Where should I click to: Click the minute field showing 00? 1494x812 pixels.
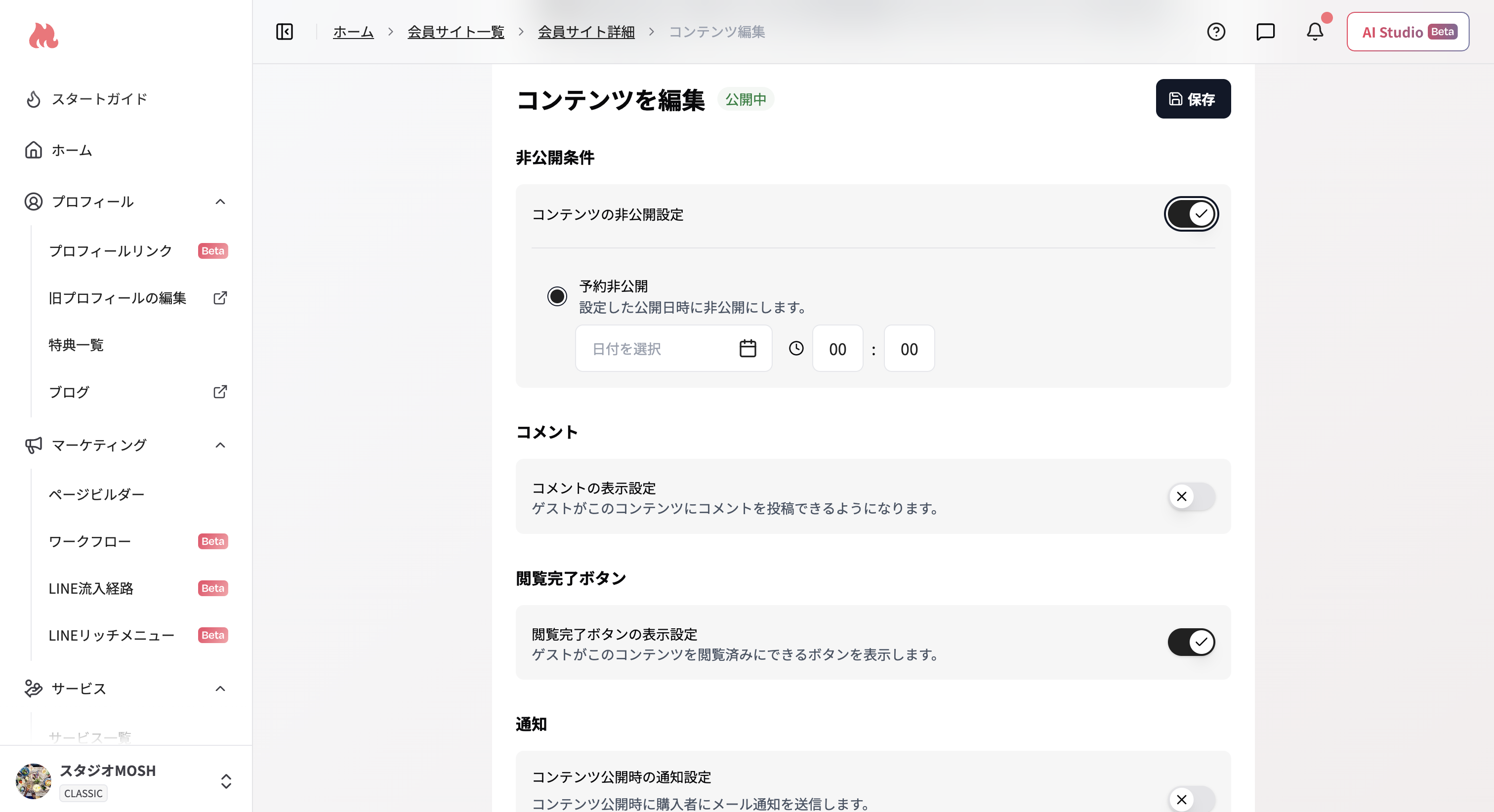click(909, 349)
